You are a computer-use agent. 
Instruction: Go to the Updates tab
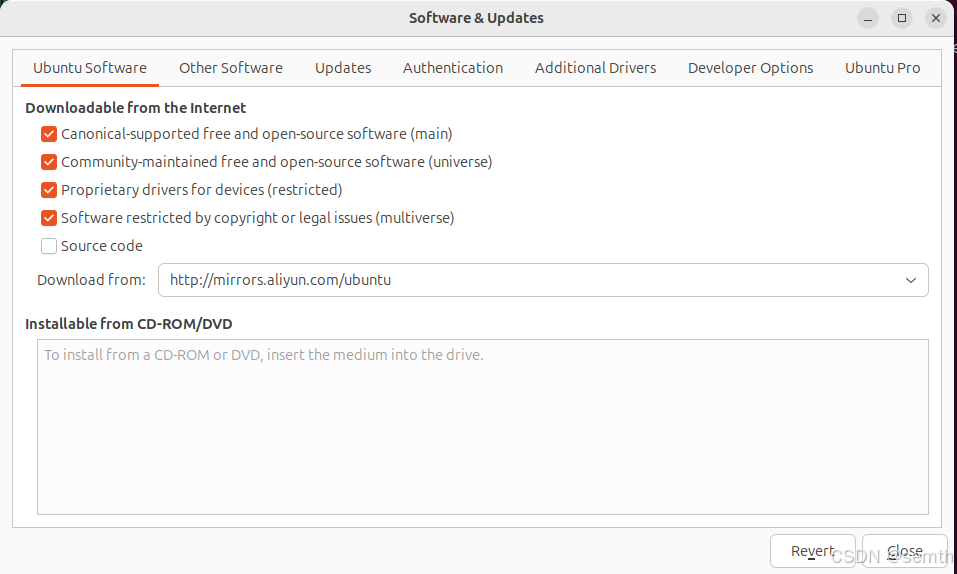(343, 68)
